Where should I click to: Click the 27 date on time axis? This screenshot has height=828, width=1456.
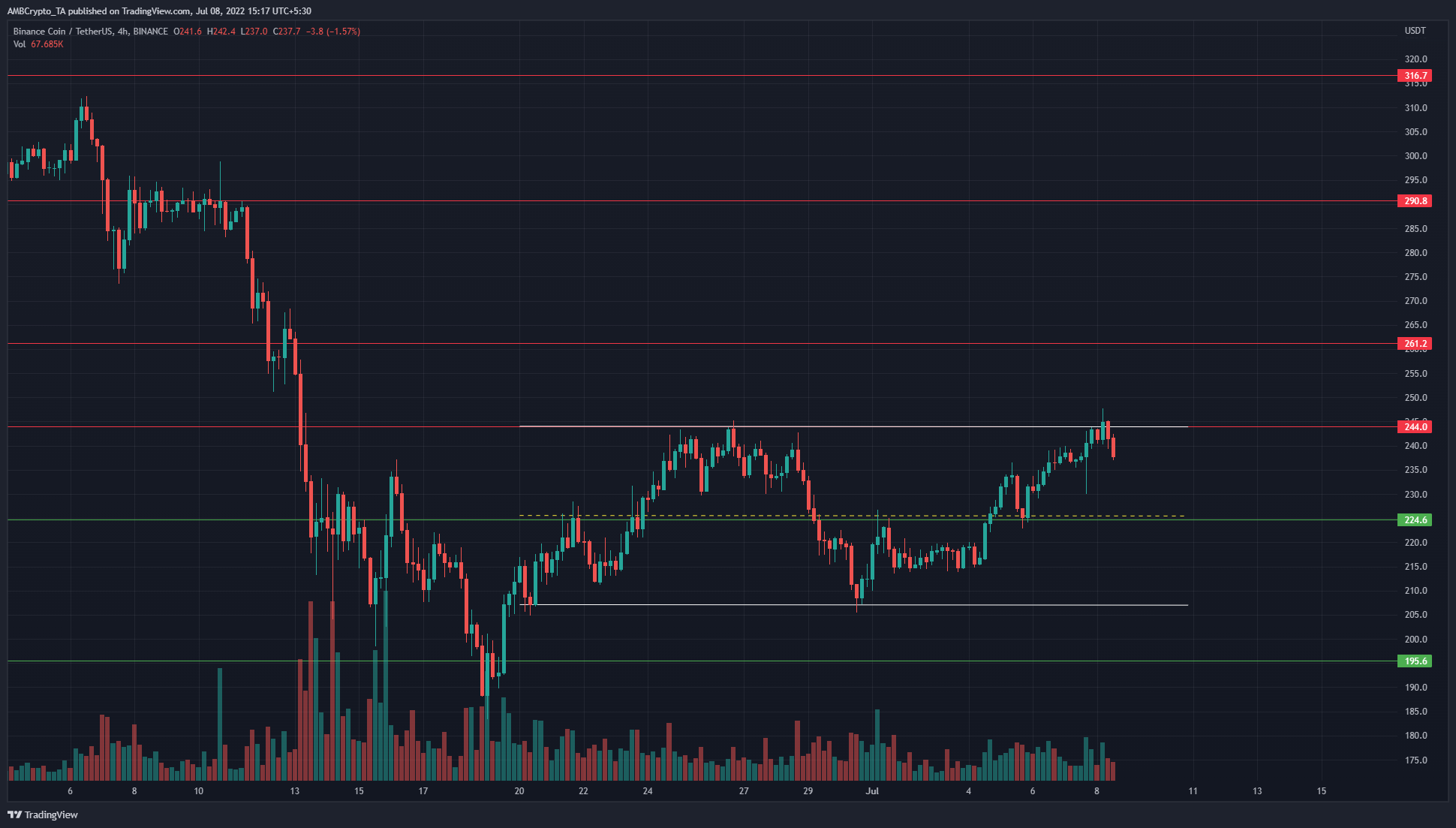pyautogui.click(x=744, y=790)
